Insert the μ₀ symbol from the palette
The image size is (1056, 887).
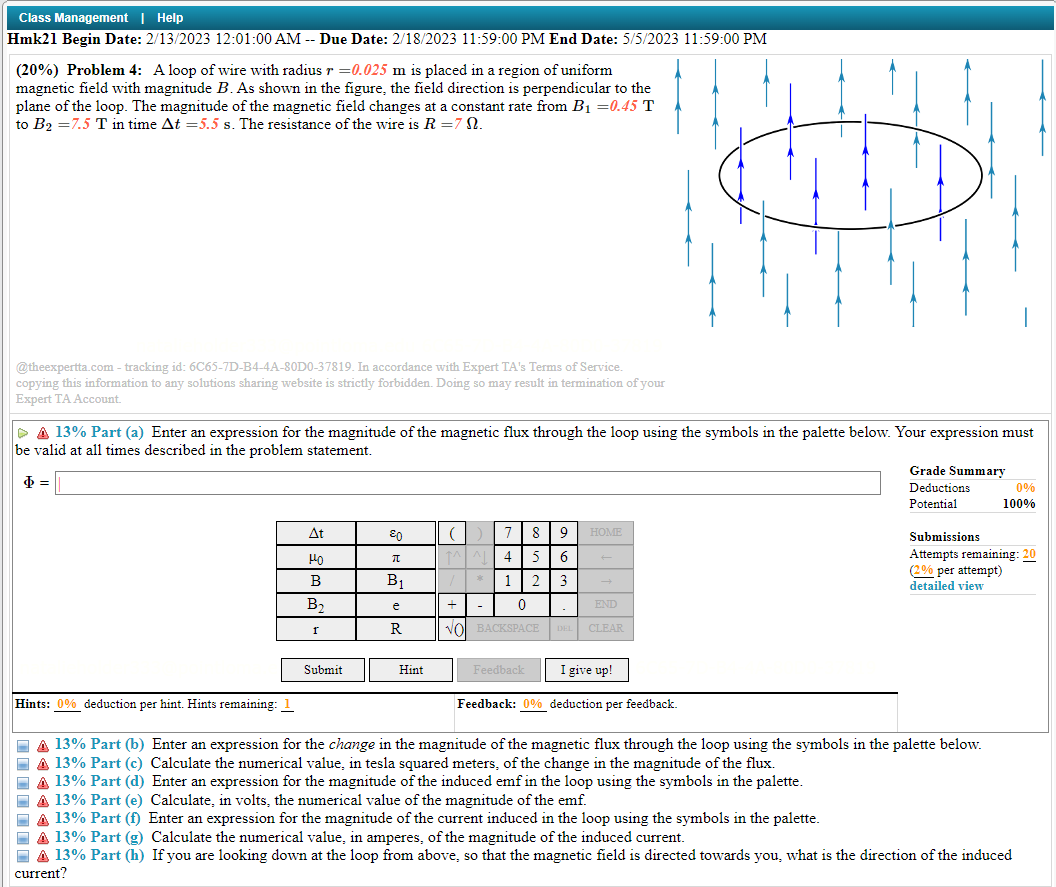point(316,557)
